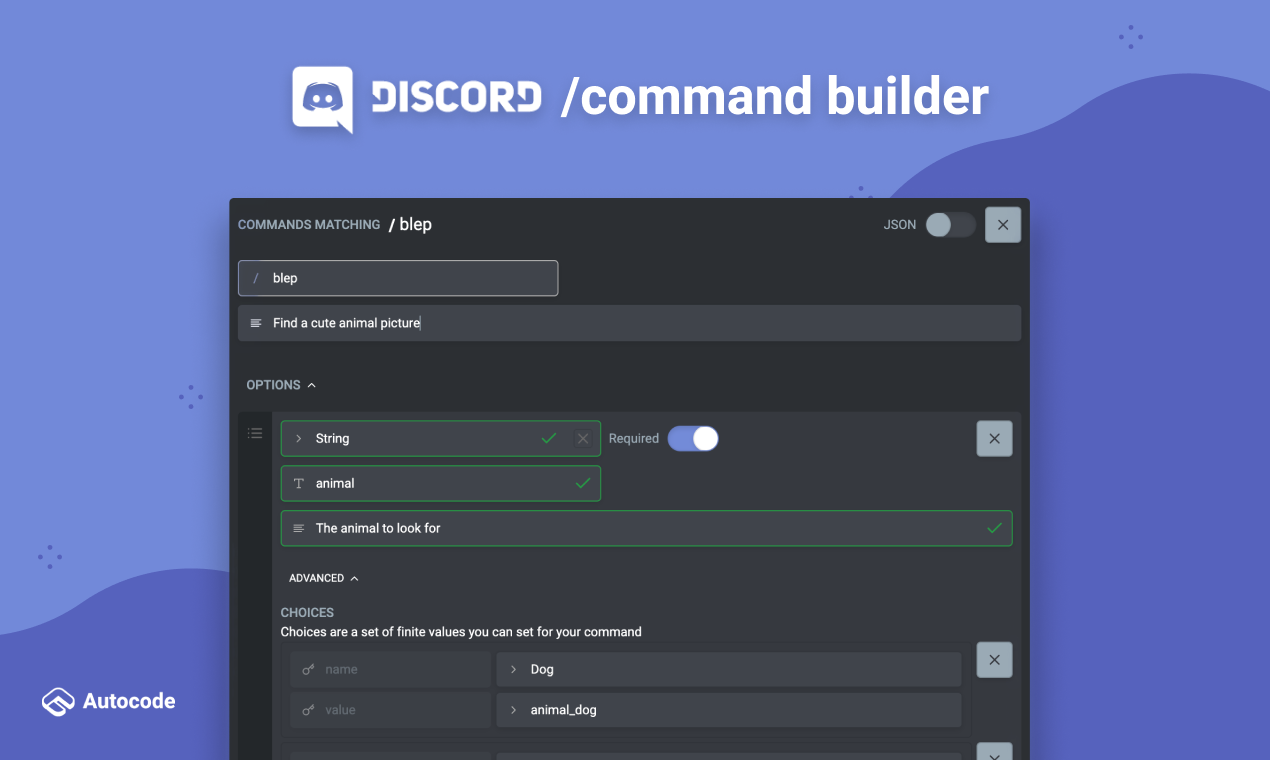The height and width of the screenshot is (760, 1270).
Task: Delete the Dog choice
Action: tap(994, 660)
